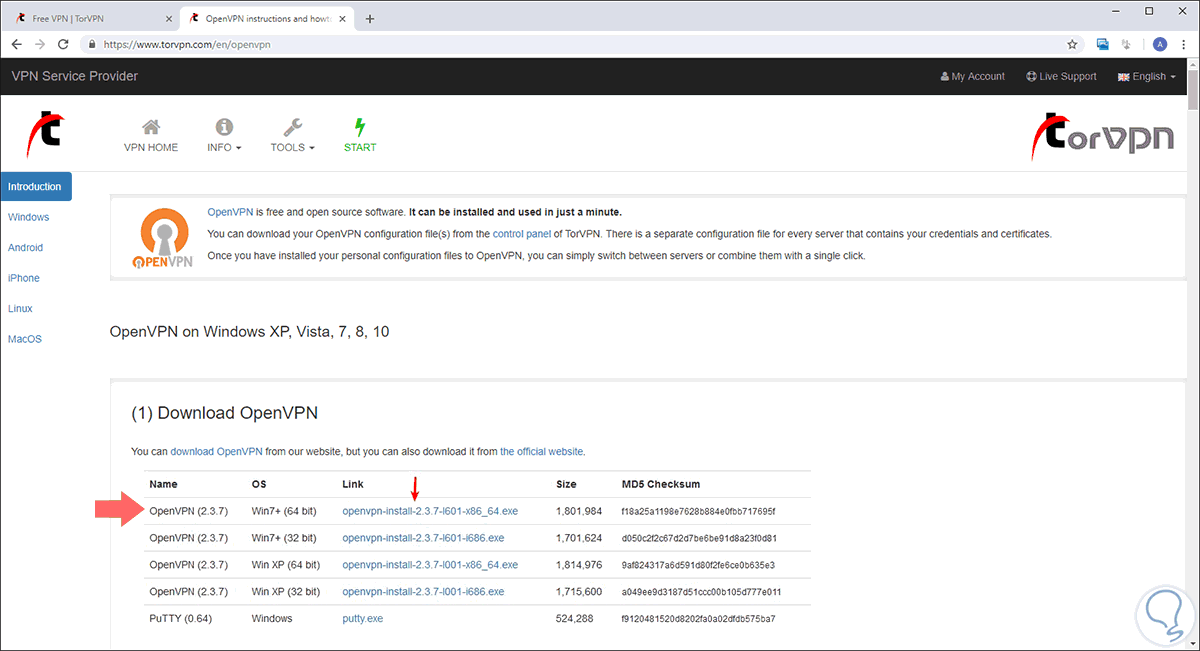Click the UK flag language icon
Viewport: 1200px width, 651px height.
(x=1123, y=77)
